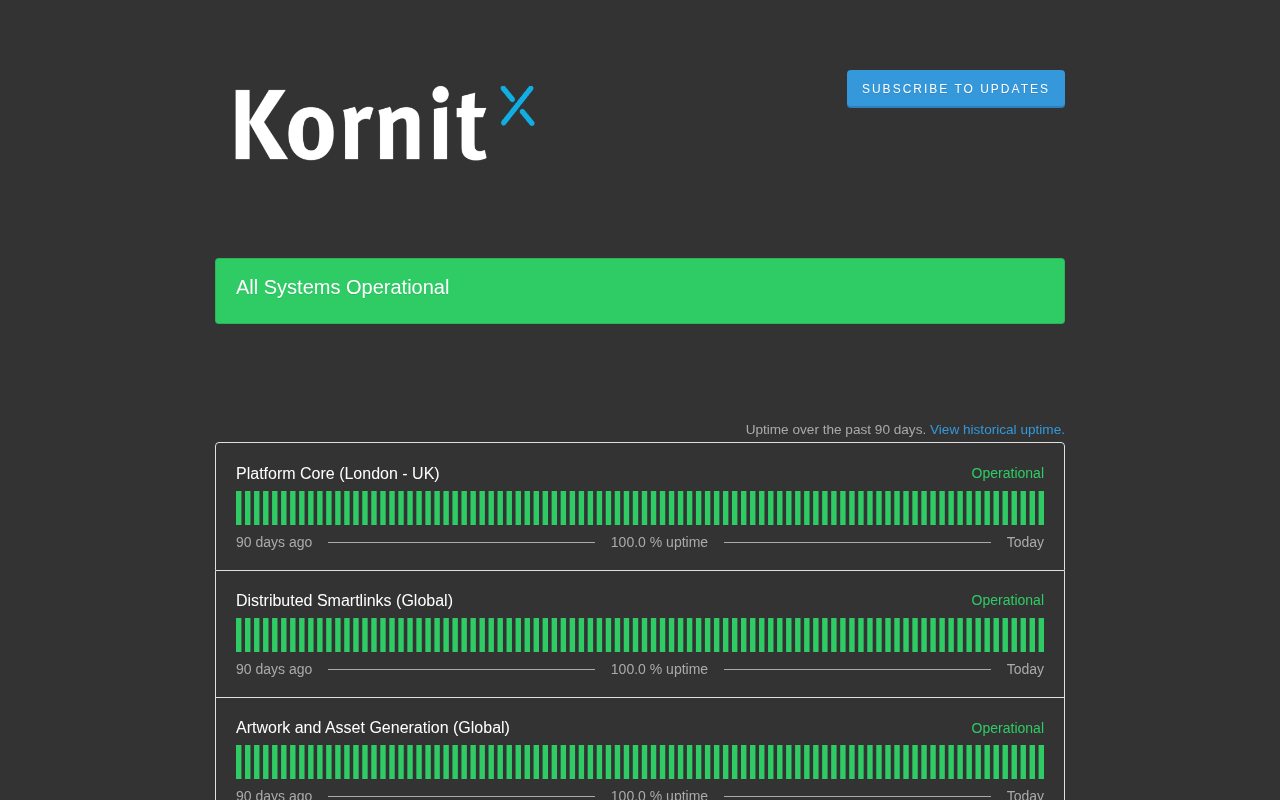Image resolution: width=1280 pixels, height=800 pixels.
Task: Click the 'Today' label under Platform Core
Action: click(1025, 542)
